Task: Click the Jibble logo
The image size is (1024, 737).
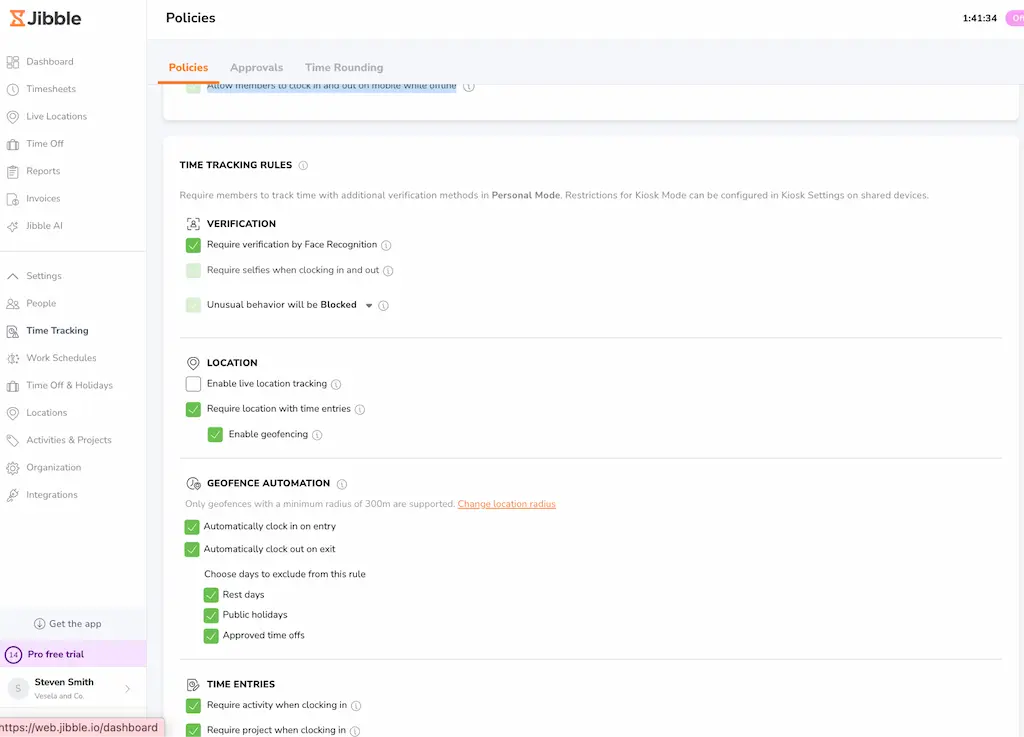Action: tap(46, 18)
